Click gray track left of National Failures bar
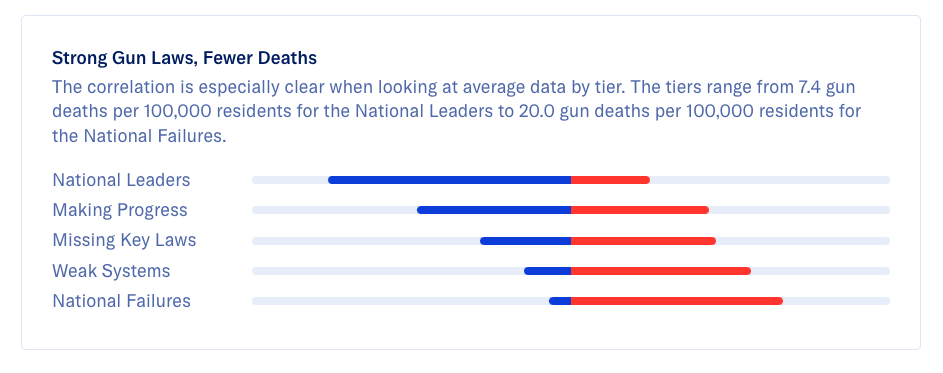 (x=400, y=301)
